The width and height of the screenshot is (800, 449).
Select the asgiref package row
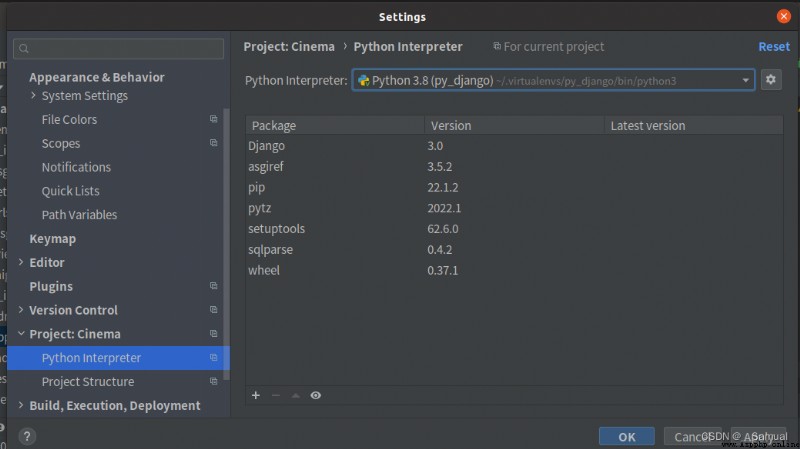pos(514,167)
